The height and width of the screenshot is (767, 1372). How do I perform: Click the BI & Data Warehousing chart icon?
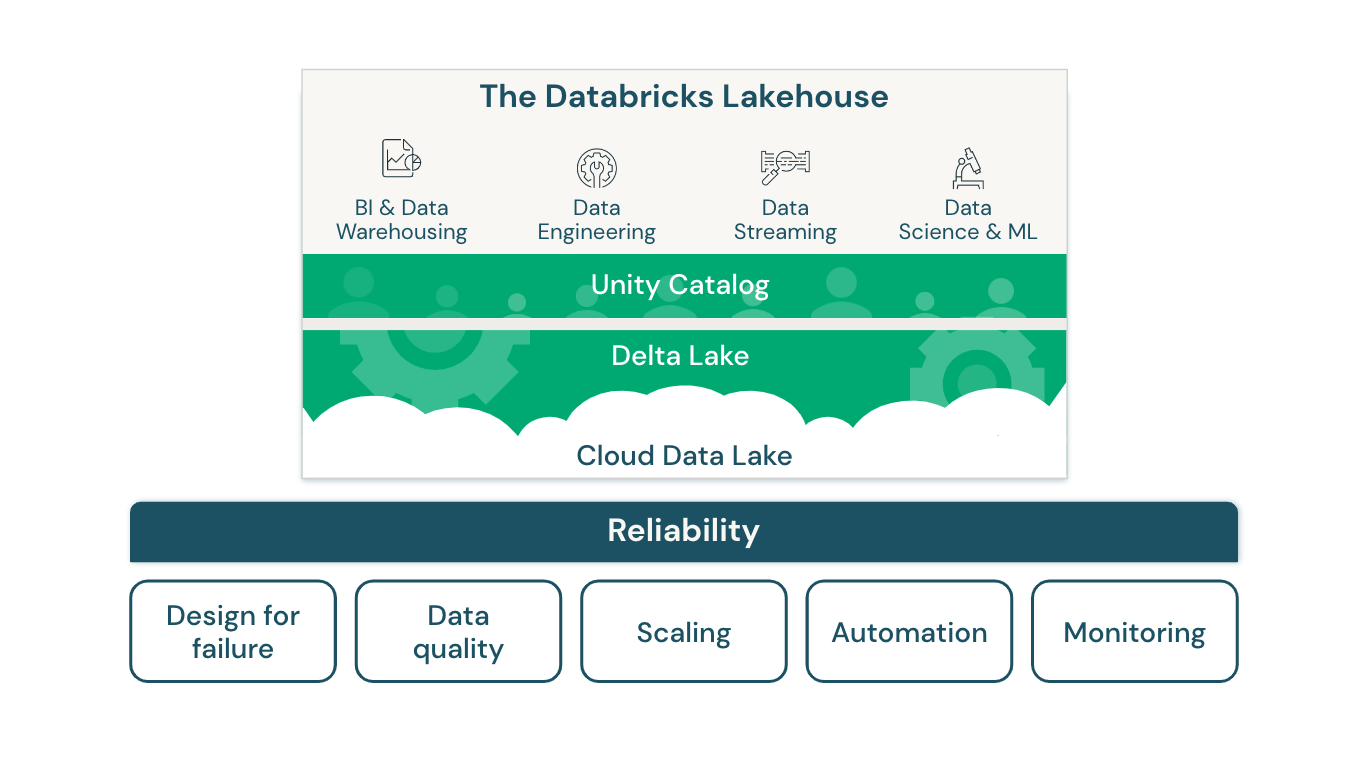coord(400,157)
